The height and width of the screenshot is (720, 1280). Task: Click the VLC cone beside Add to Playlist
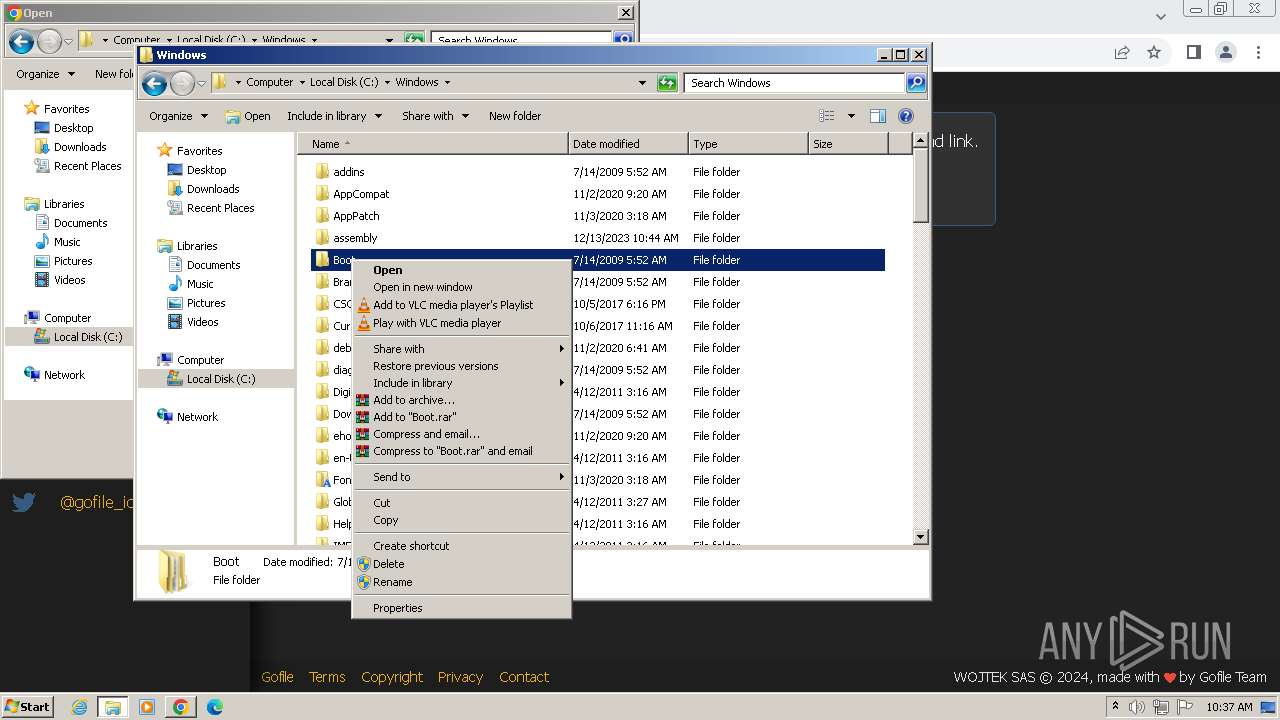363,305
